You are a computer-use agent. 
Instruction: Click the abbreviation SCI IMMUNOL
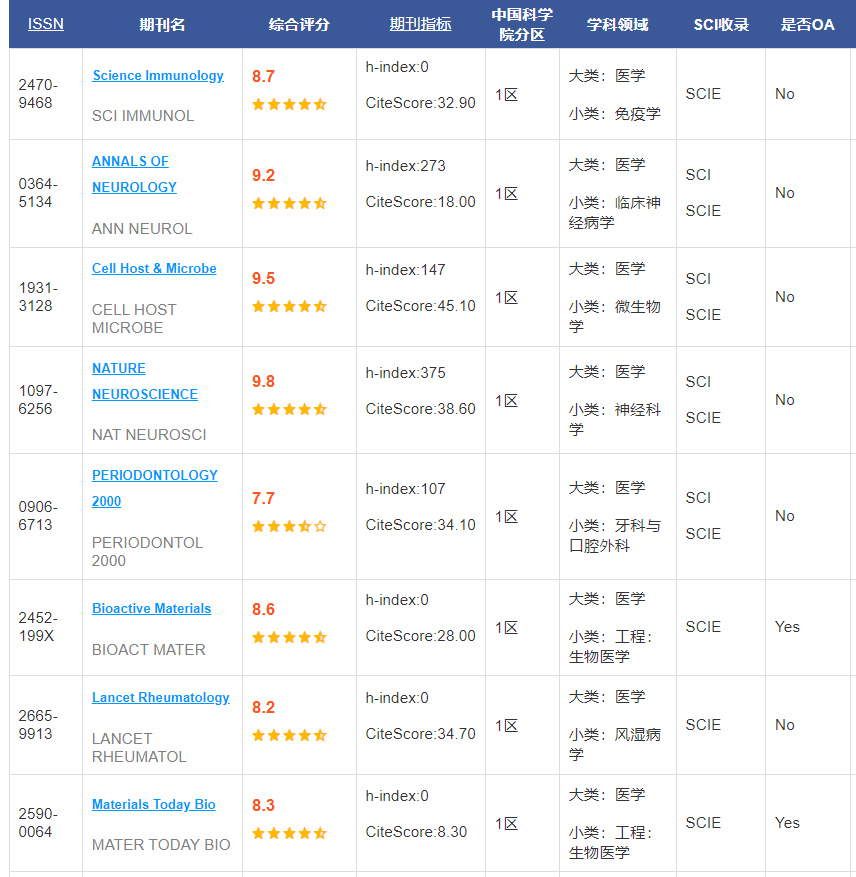pyautogui.click(x=143, y=116)
